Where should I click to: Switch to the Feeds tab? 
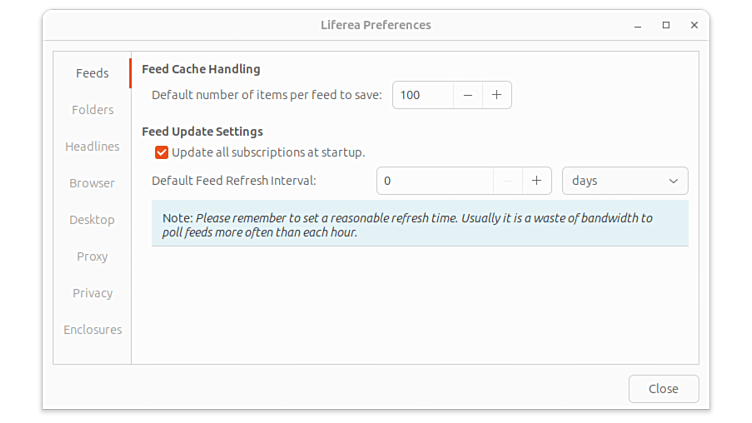click(x=92, y=73)
